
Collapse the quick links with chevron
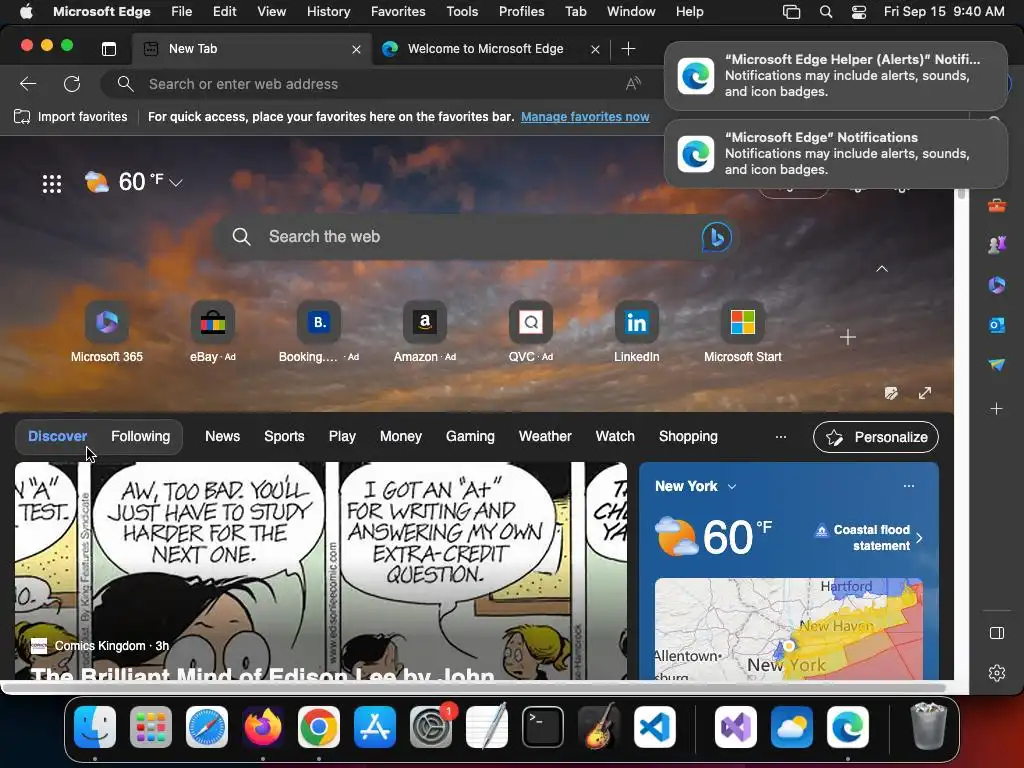tap(882, 268)
